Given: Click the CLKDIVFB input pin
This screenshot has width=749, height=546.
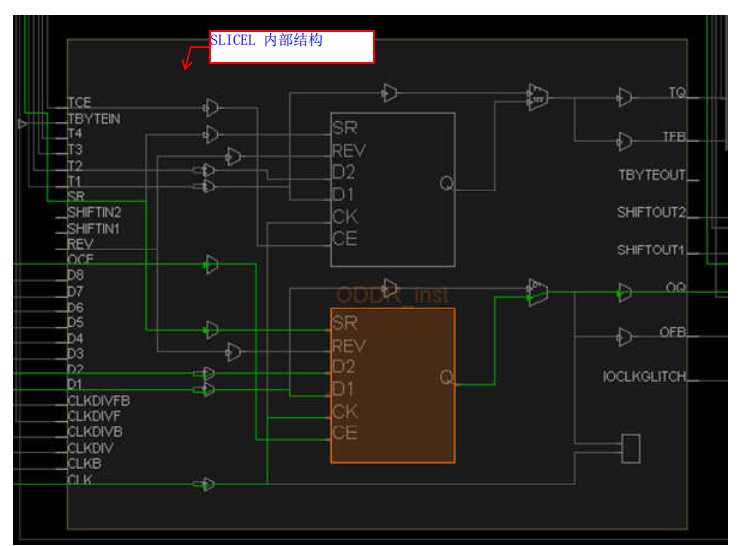Looking at the screenshot, I should pyautogui.click(x=99, y=401).
